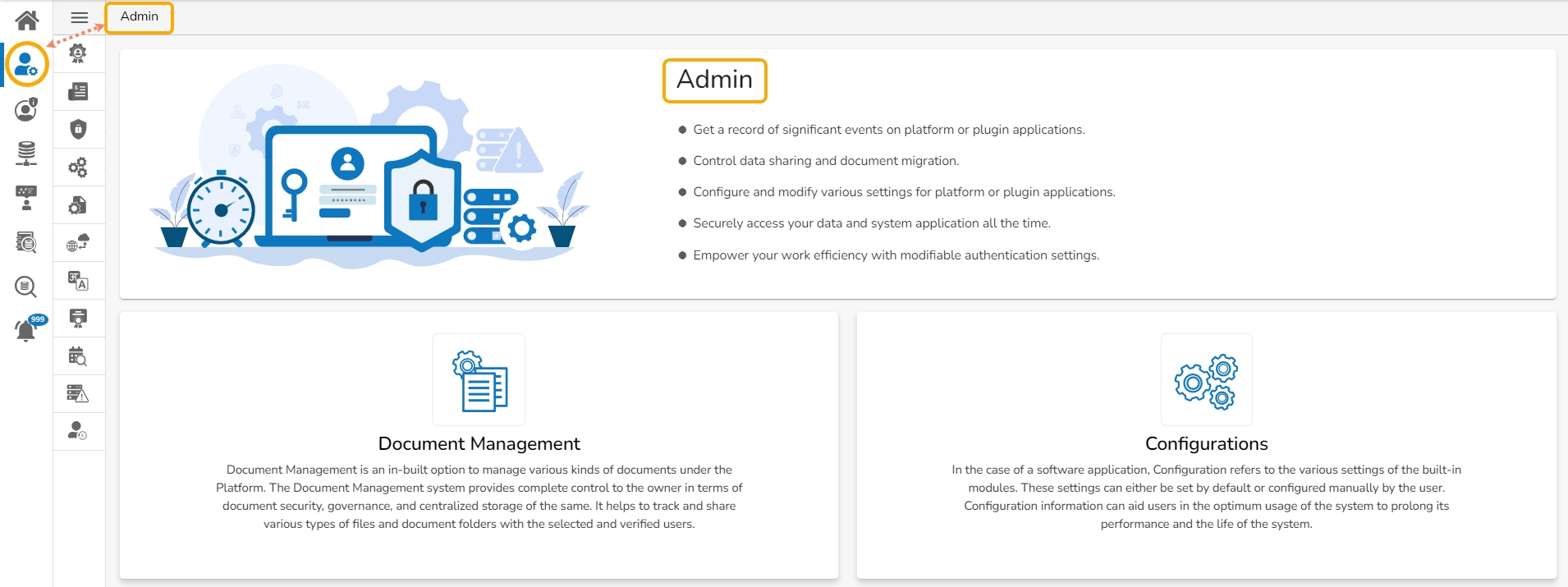The image size is (1568, 587).
Task: Open the triple-gear configurations icon
Action: [78, 167]
